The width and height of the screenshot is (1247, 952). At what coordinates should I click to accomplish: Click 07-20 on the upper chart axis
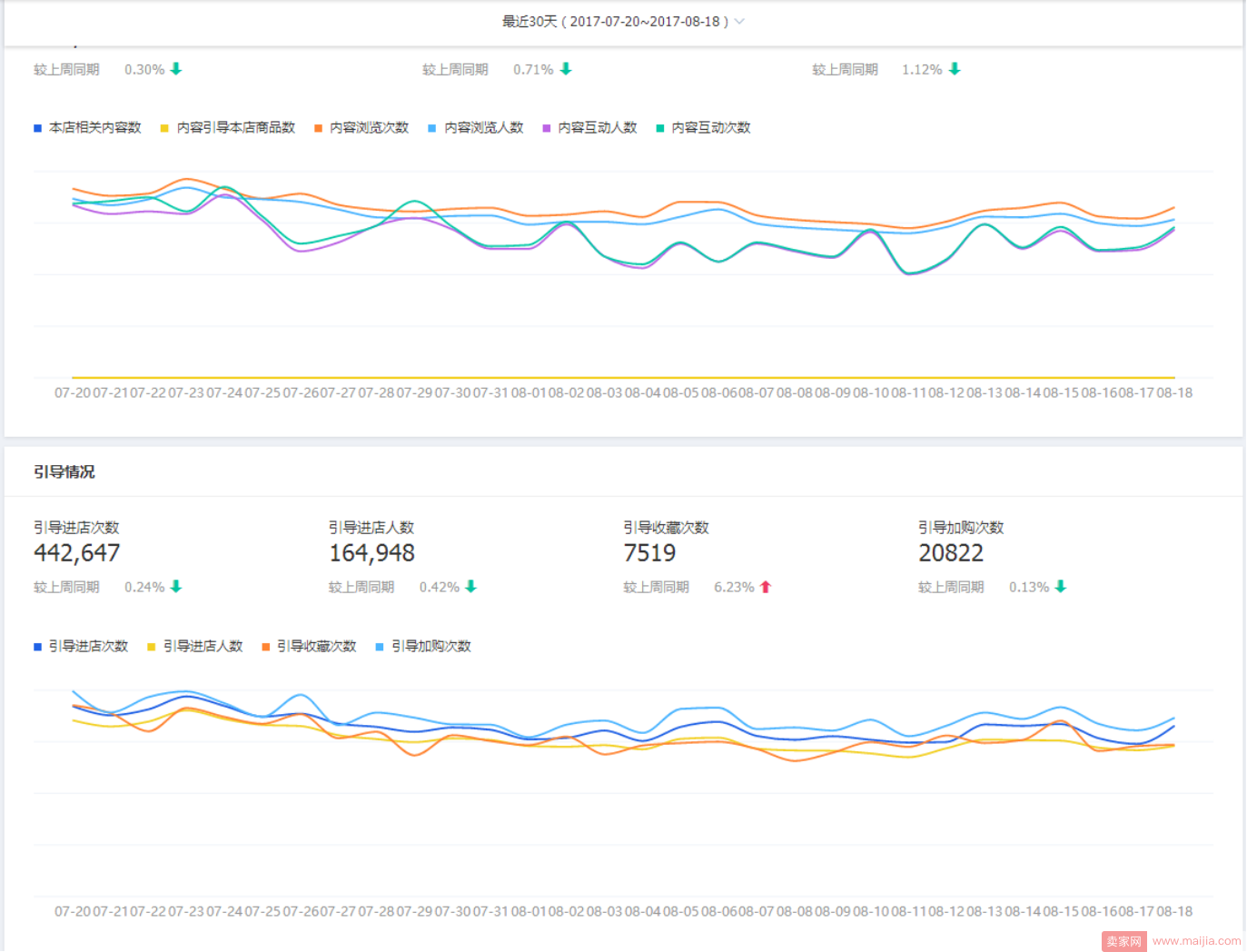tap(73, 393)
